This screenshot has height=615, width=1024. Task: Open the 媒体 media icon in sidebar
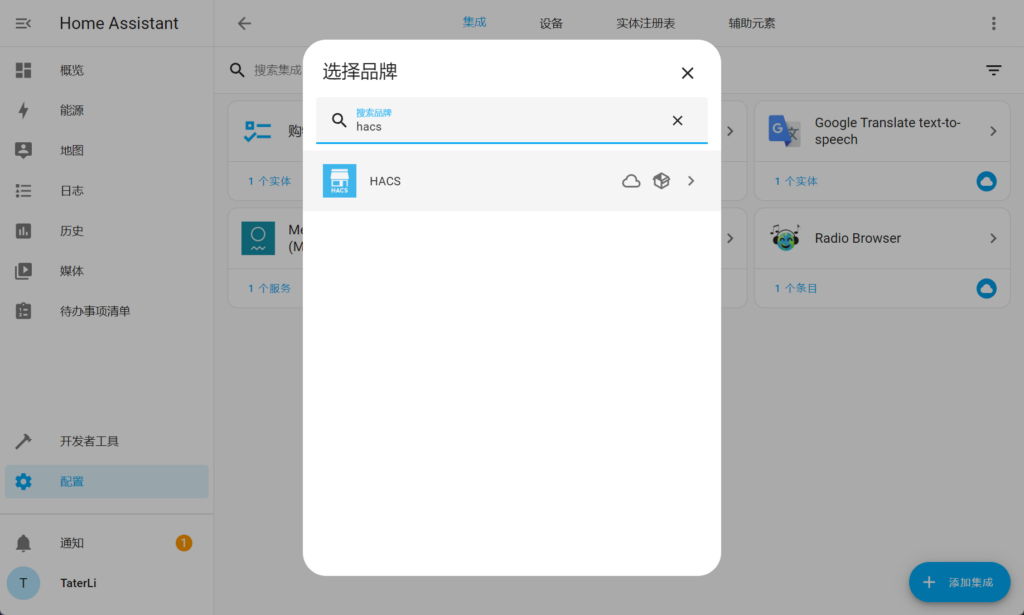(24, 271)
